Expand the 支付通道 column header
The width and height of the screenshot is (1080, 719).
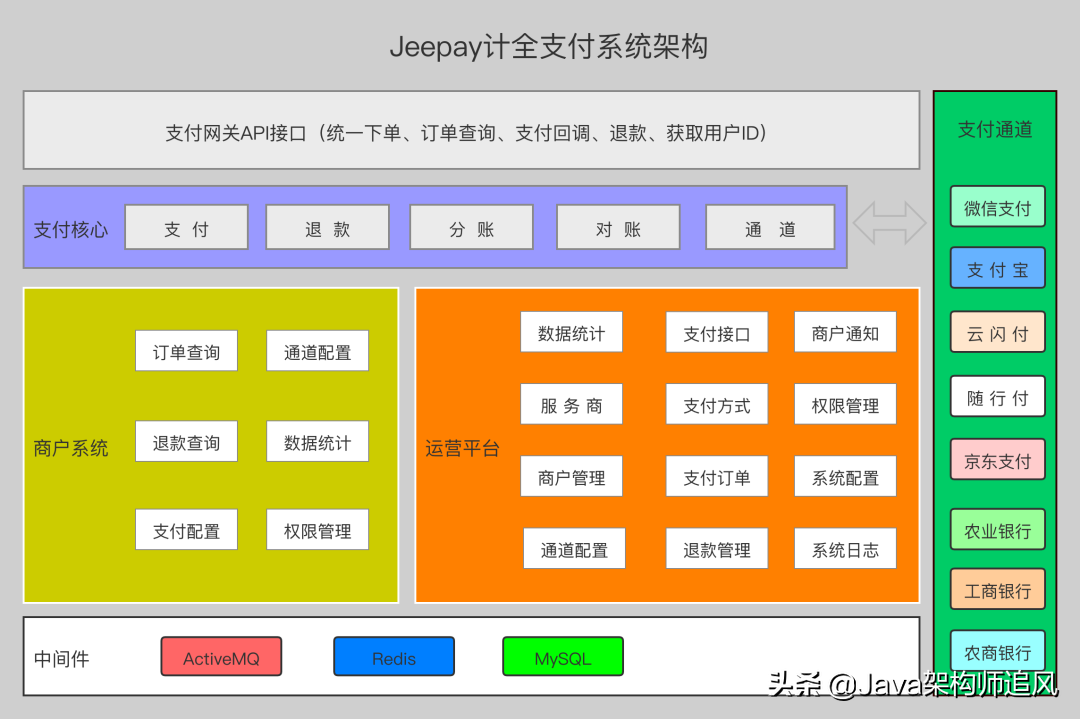point(995,130)
